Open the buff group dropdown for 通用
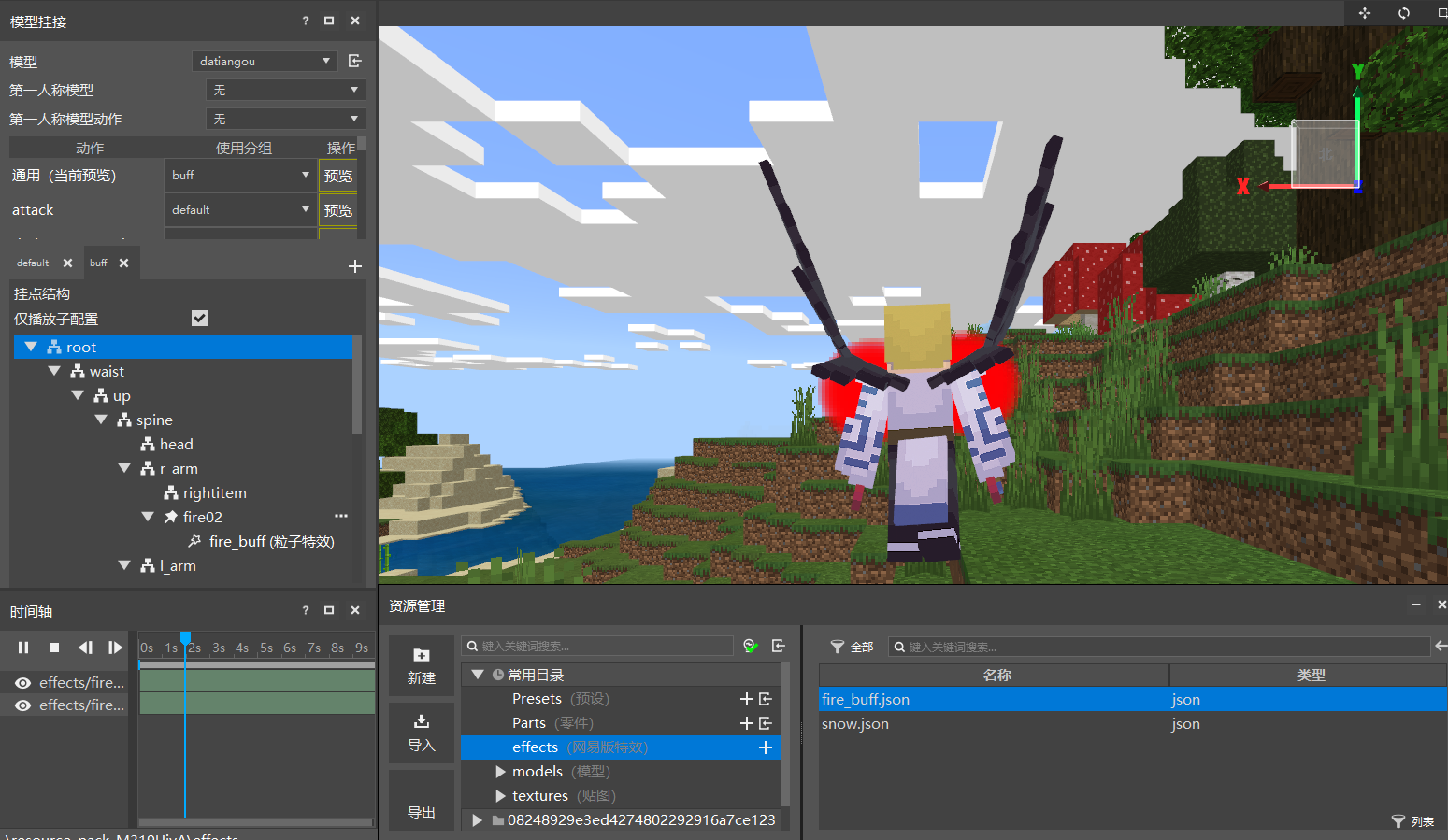Image resolution: width=1448 pixels, height=840 pixels. pyautogui.click(x=240, y=175)
